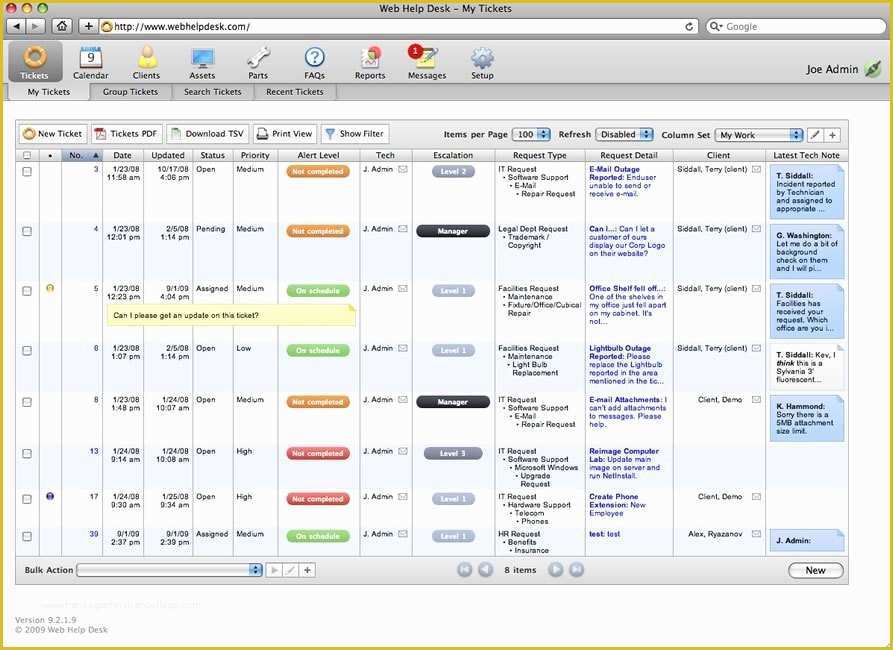Check ticket 8 checkbox
Image resolution: width=893 pixels, height=650 pixels.
27,402
